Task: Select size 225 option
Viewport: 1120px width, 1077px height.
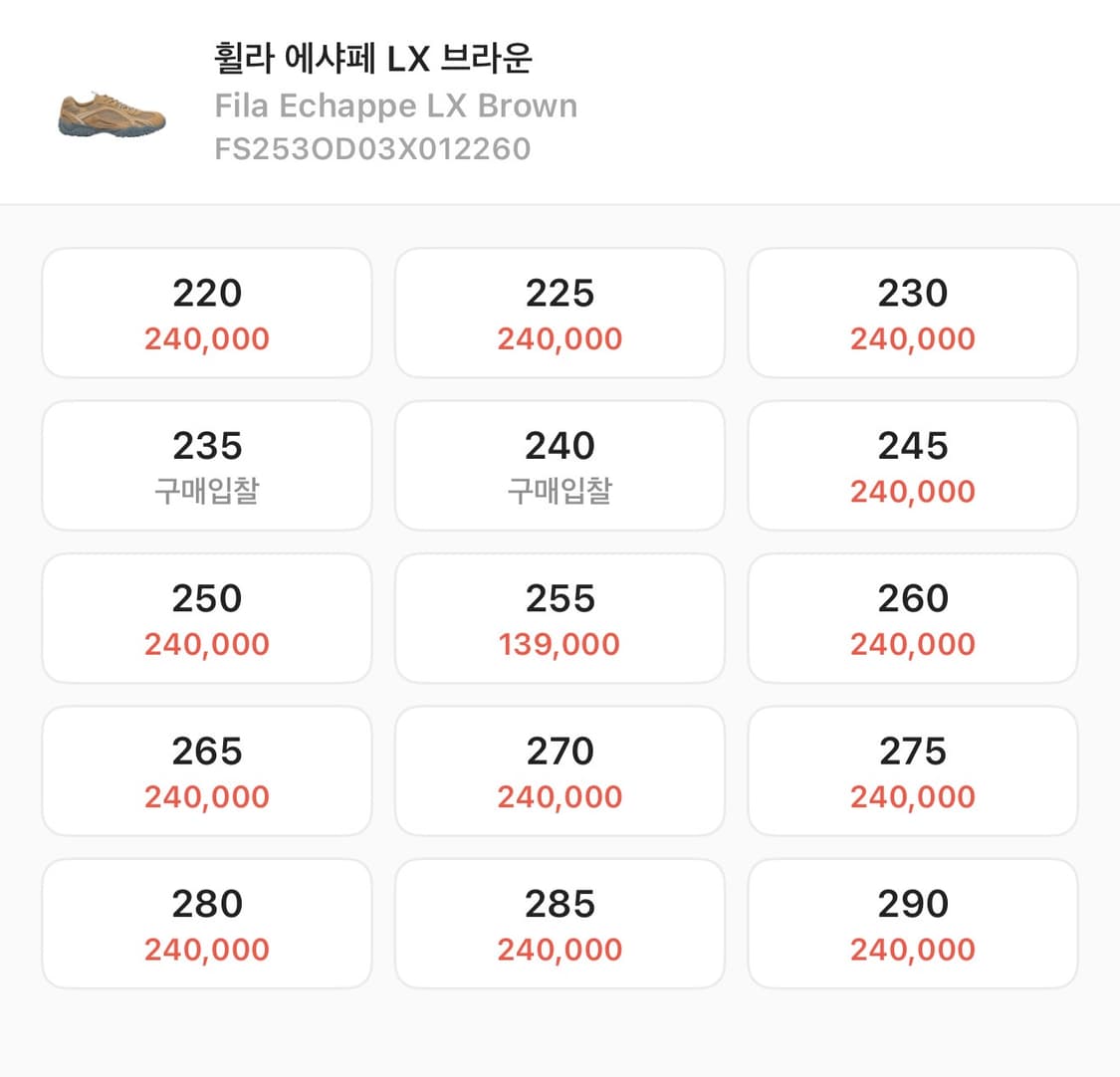Action: [560, 313]
